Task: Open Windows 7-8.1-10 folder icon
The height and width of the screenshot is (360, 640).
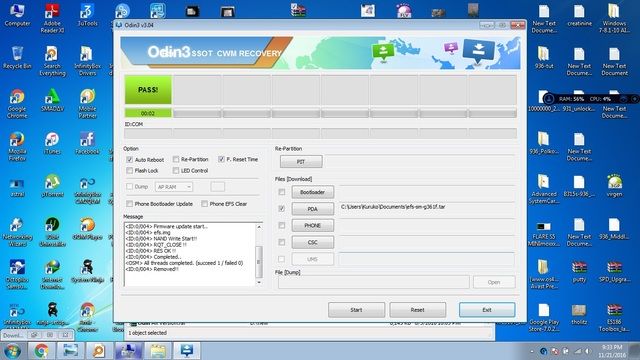Action: tap(614, 18)
